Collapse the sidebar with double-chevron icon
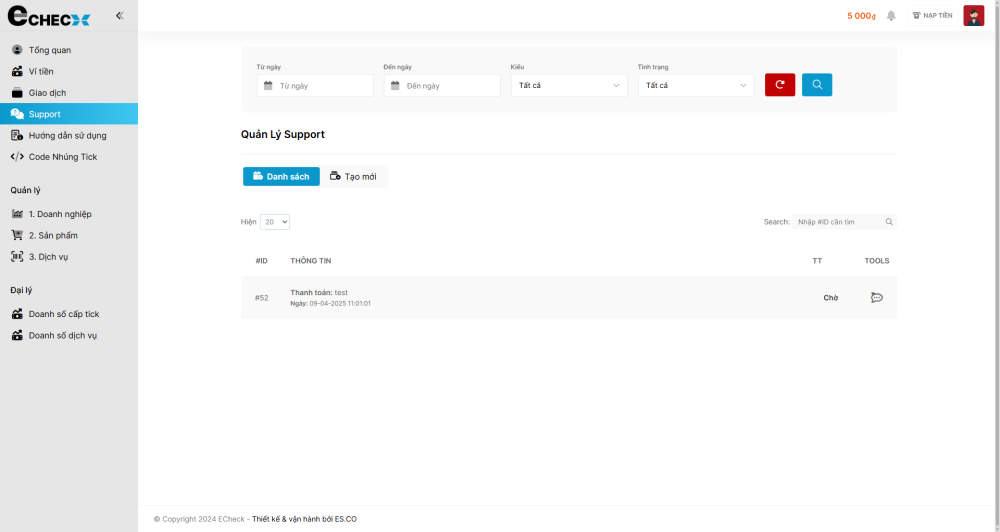Viewport: 1000px width, 532px height. point(120,16)
